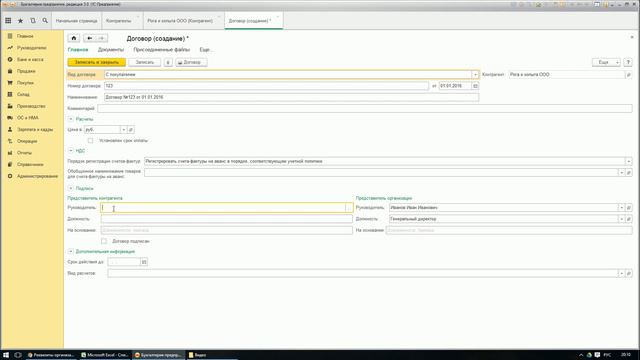
Task: Open Главное section in sidebar
Action: [25, 36]
